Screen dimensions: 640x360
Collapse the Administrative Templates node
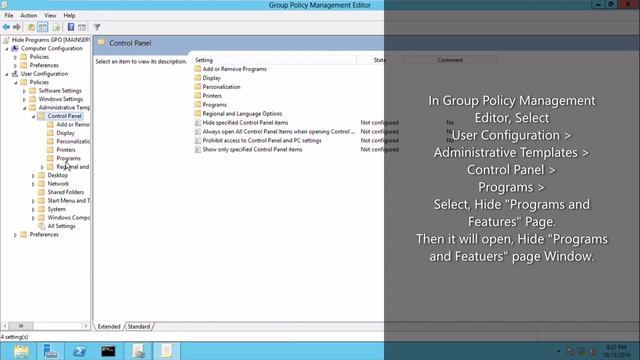click(24, 108)
